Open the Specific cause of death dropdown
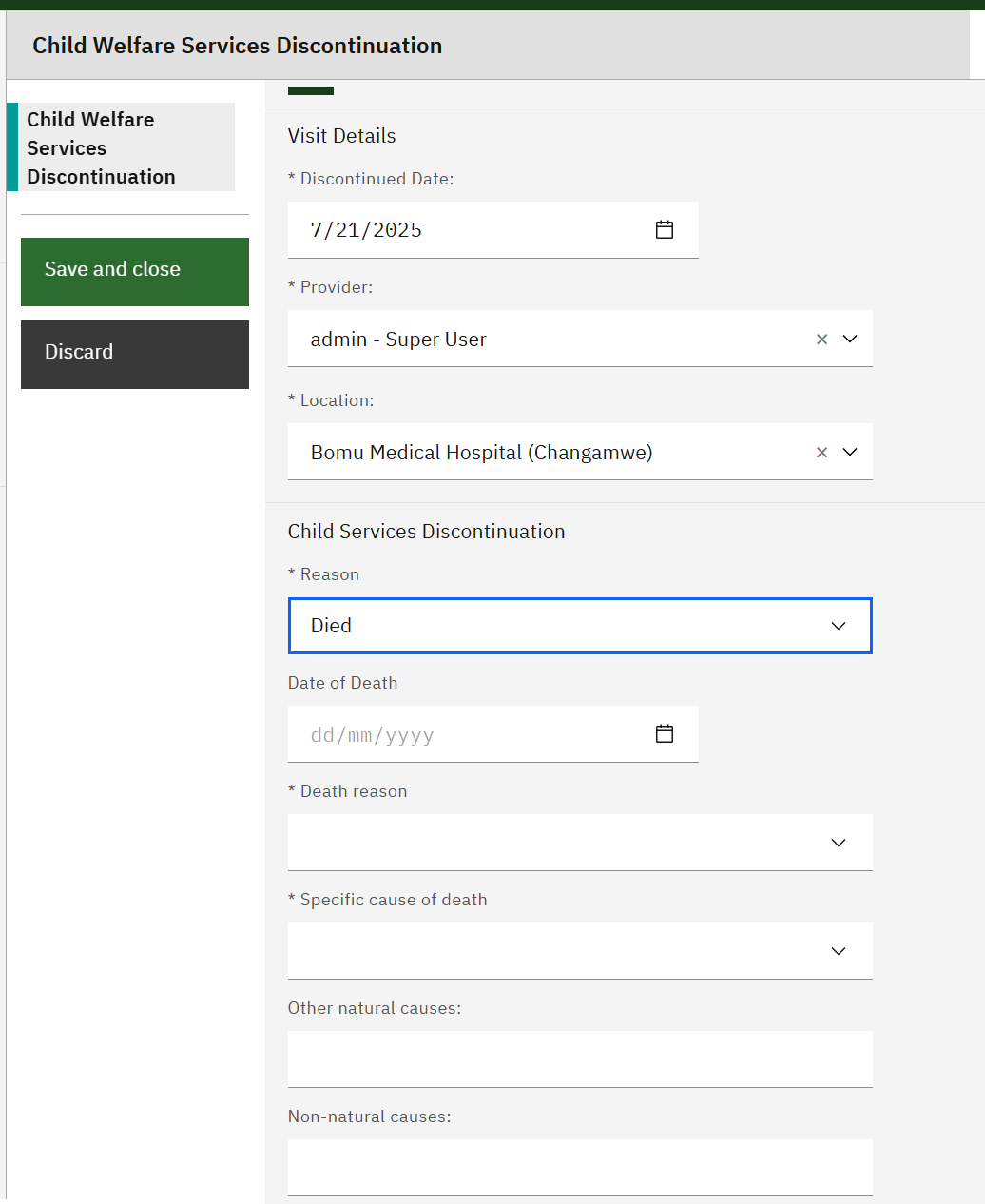 [x=580, y=951]
